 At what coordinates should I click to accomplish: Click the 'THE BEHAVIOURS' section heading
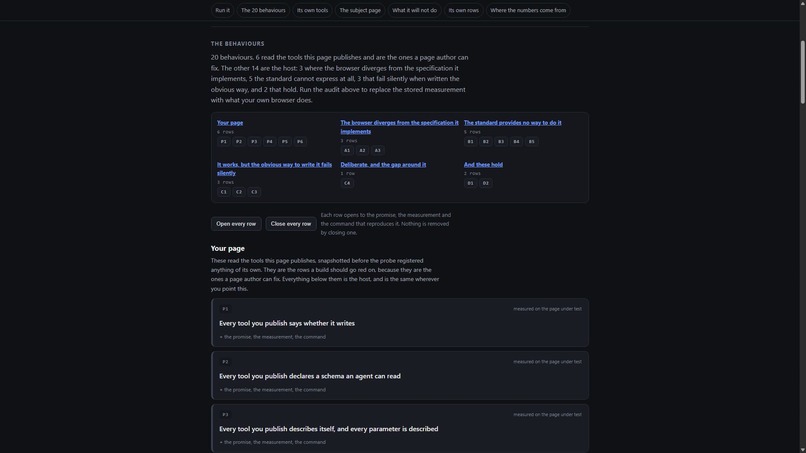[237, 44]
